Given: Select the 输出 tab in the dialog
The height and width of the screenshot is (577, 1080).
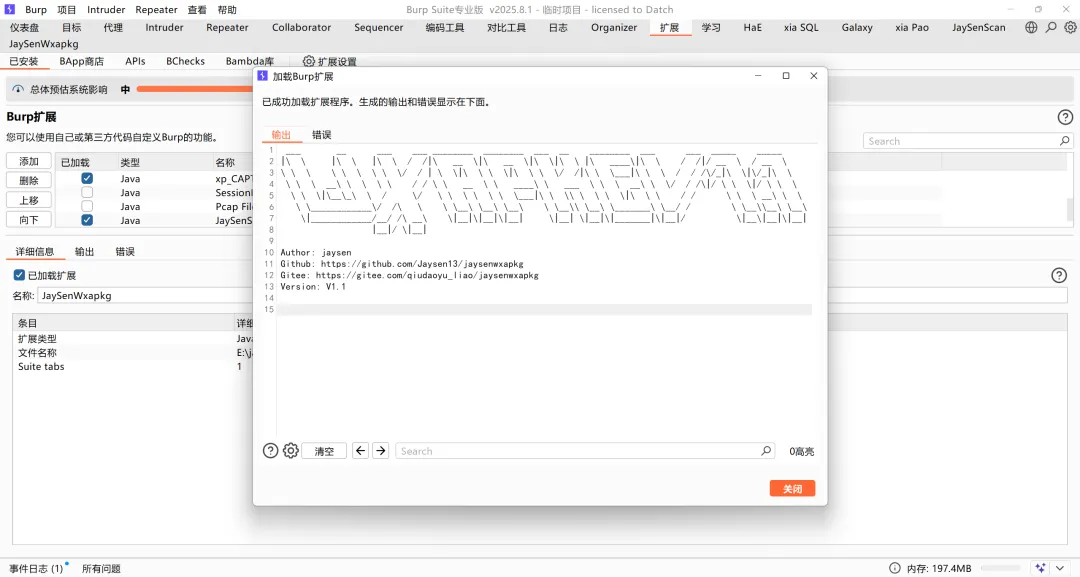Looking at the screenshot, I should (281, 134).
